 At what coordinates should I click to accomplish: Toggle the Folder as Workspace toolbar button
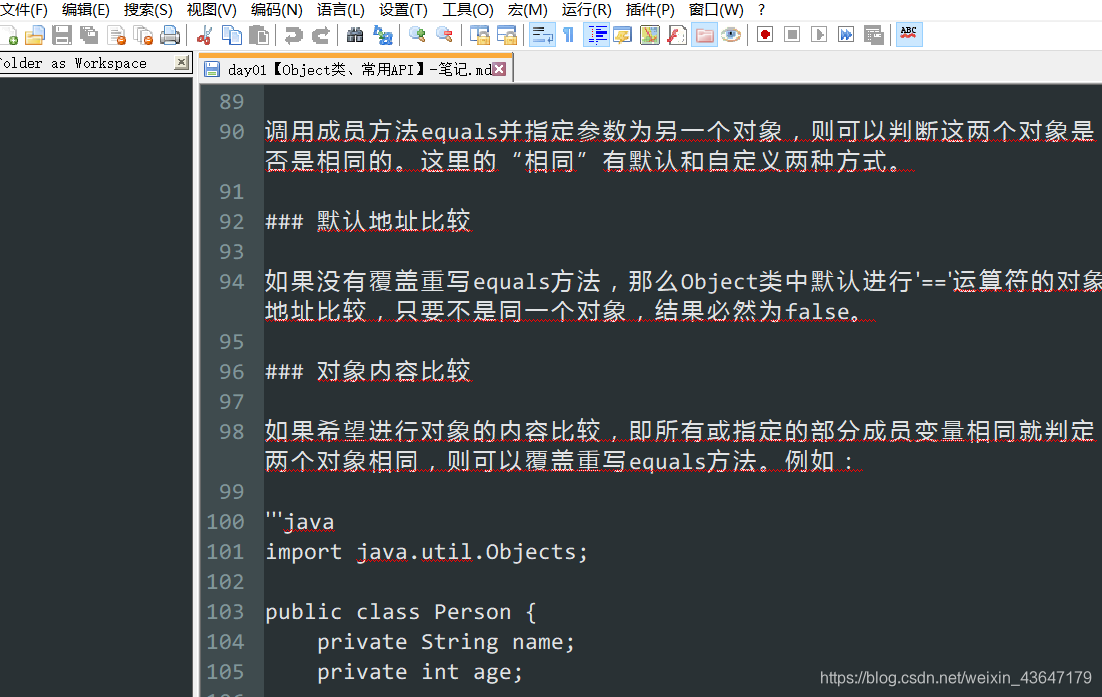point(704,34)
